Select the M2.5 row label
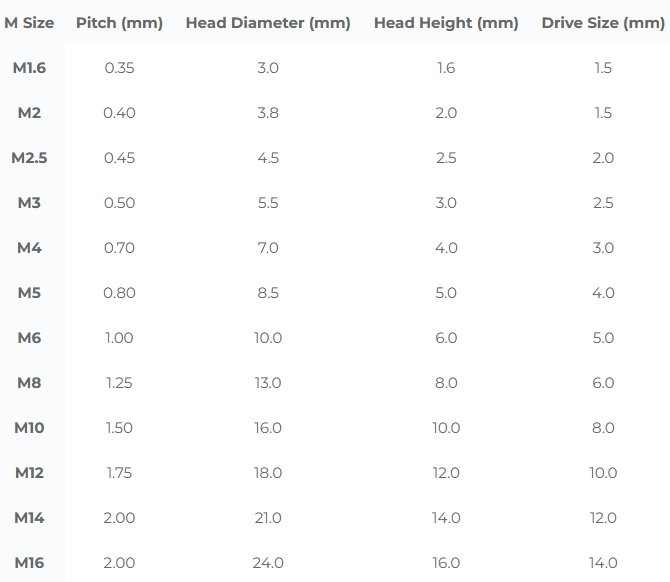Image resolution: width=670 pixels, height=582 pixels. [29, 158]
